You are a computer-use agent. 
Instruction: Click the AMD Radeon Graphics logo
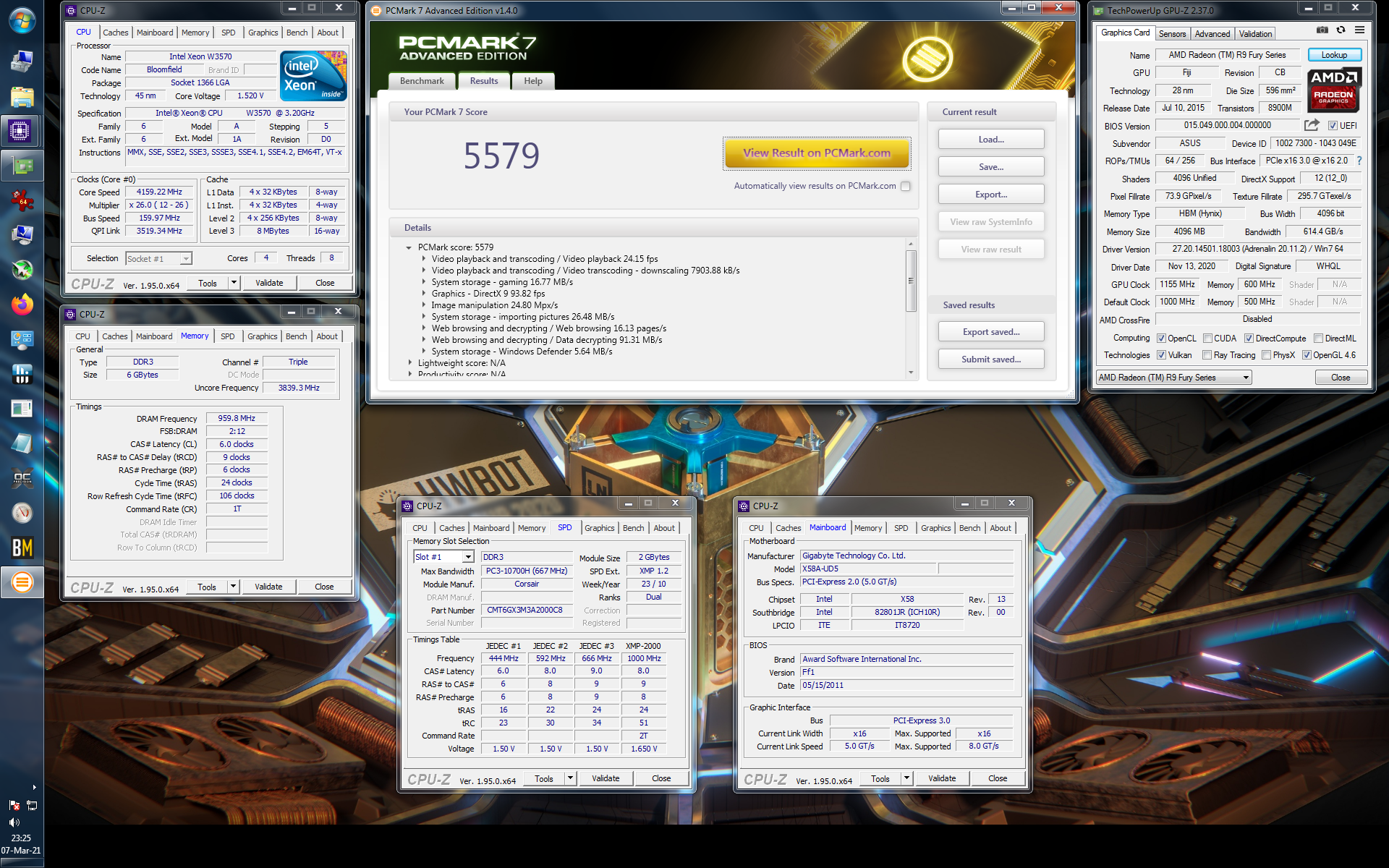click(x=1333, y=90)
